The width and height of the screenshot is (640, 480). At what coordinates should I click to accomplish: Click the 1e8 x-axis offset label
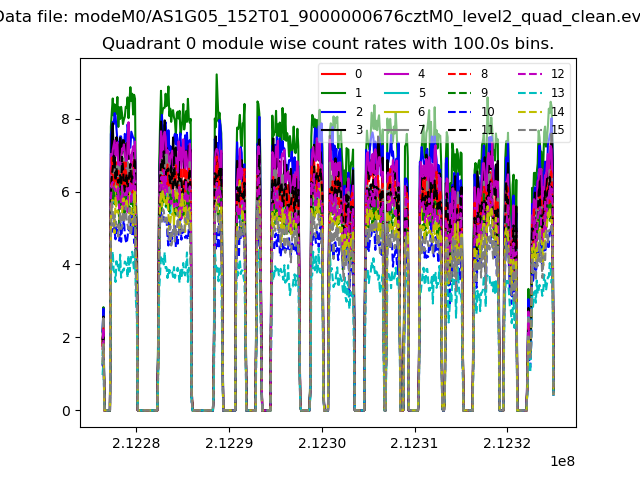click(561, 462)
